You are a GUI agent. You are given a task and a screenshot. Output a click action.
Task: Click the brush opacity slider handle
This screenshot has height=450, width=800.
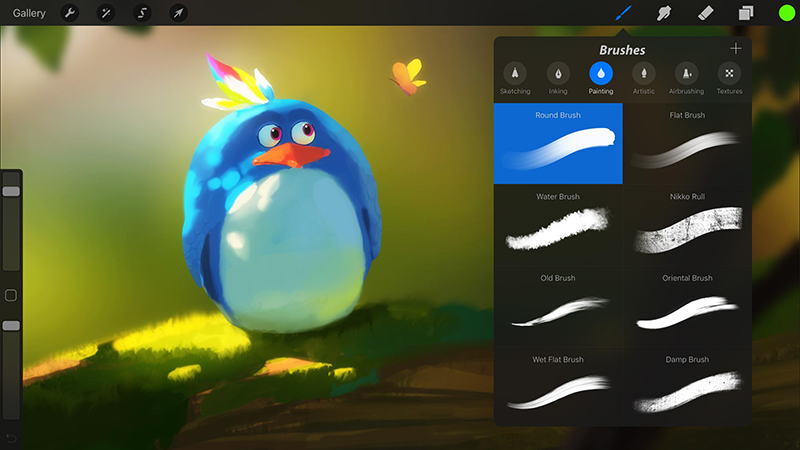click(x=11, y=326)
